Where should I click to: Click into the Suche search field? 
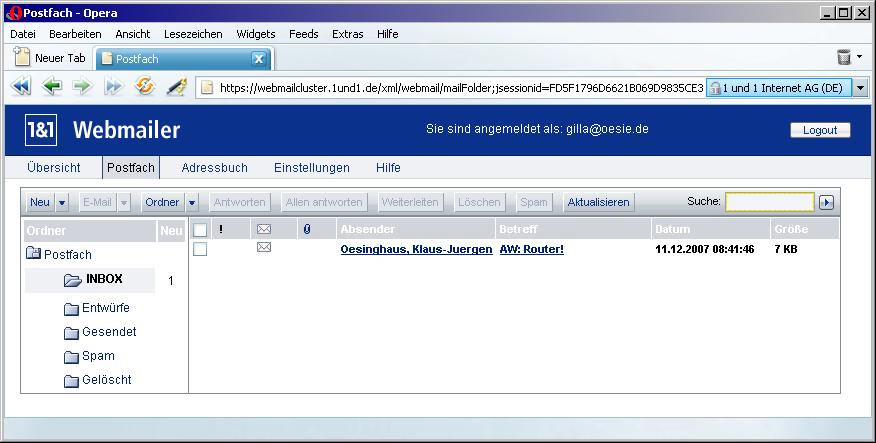click(x=769, y=202)
